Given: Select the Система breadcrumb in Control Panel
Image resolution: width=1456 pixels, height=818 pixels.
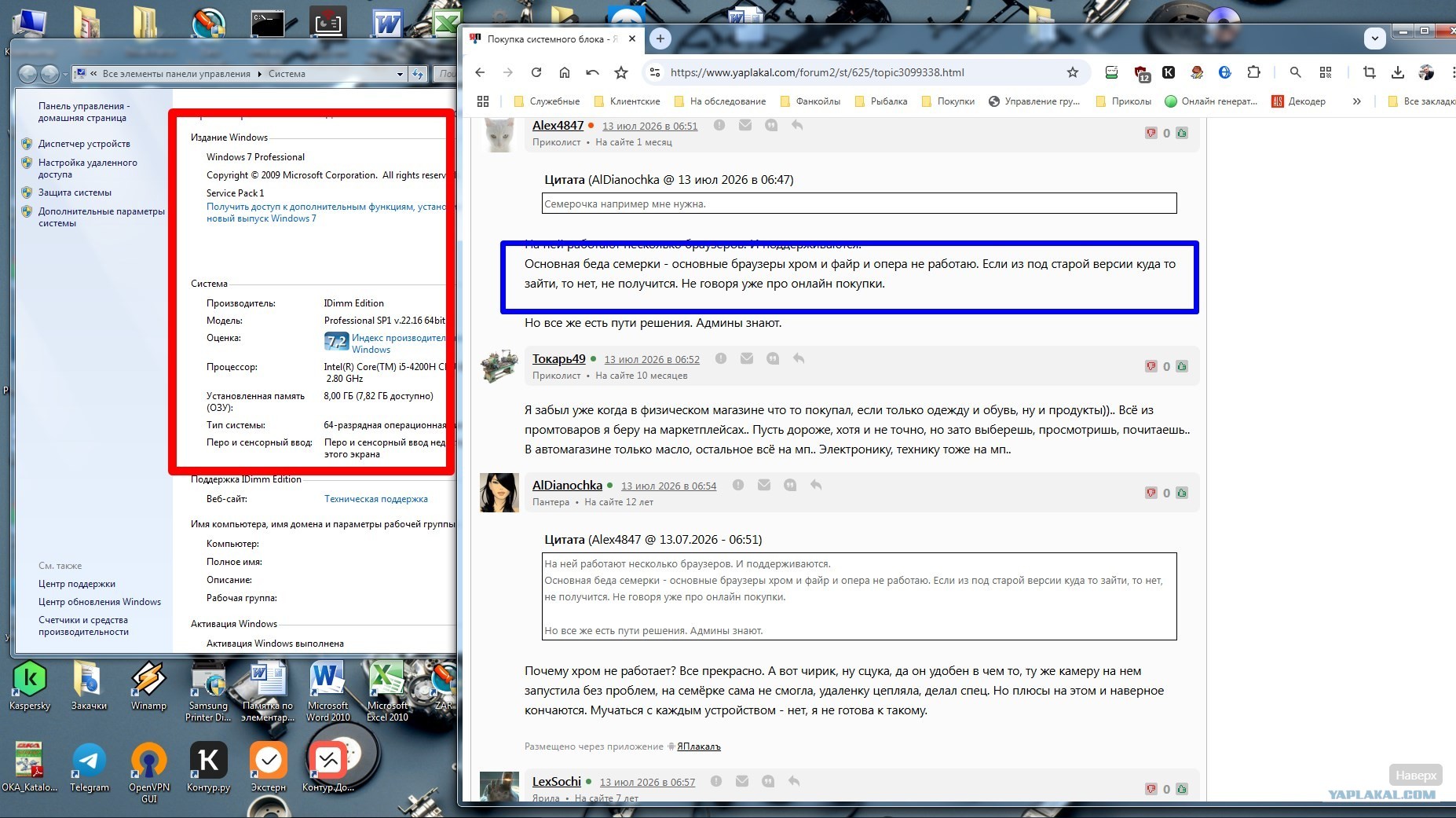Looking at the screenshot, I should [287, 74].
